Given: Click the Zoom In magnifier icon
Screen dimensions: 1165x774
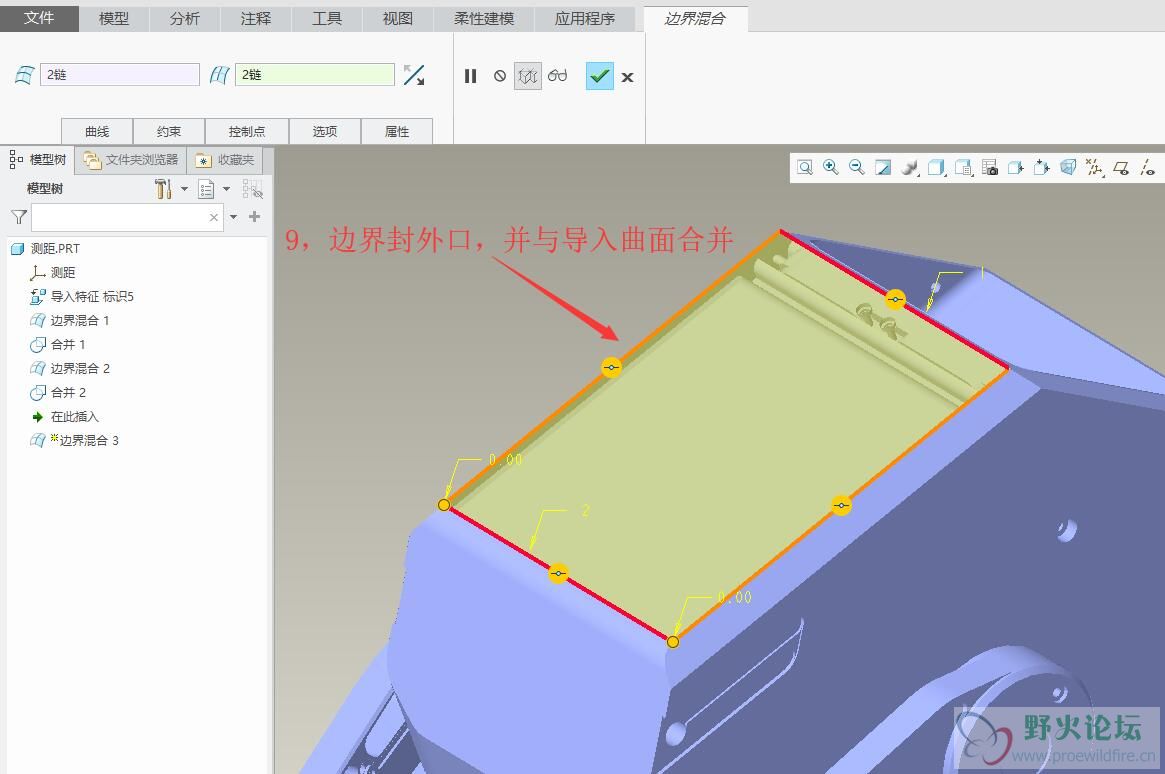Looking at the screenshot, I should coord(830,168).
